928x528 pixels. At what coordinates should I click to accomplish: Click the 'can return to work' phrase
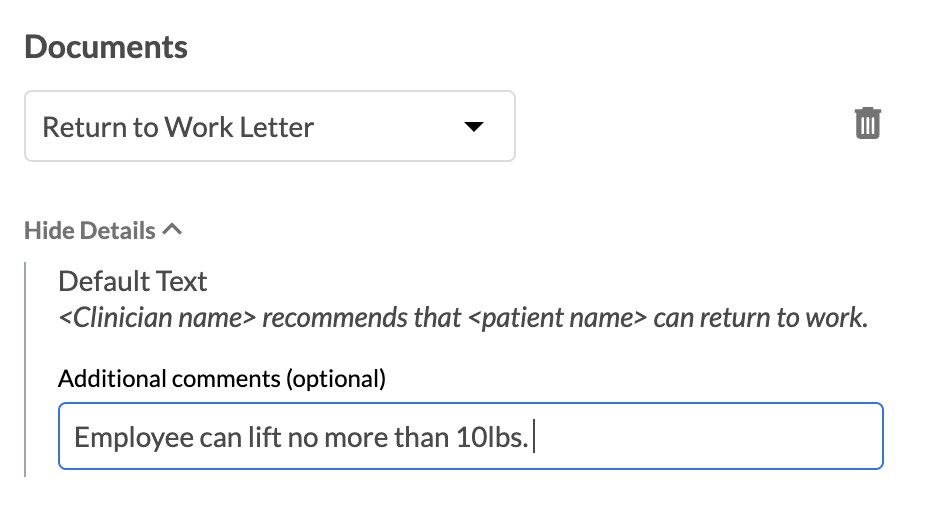[x=759, y=319]
